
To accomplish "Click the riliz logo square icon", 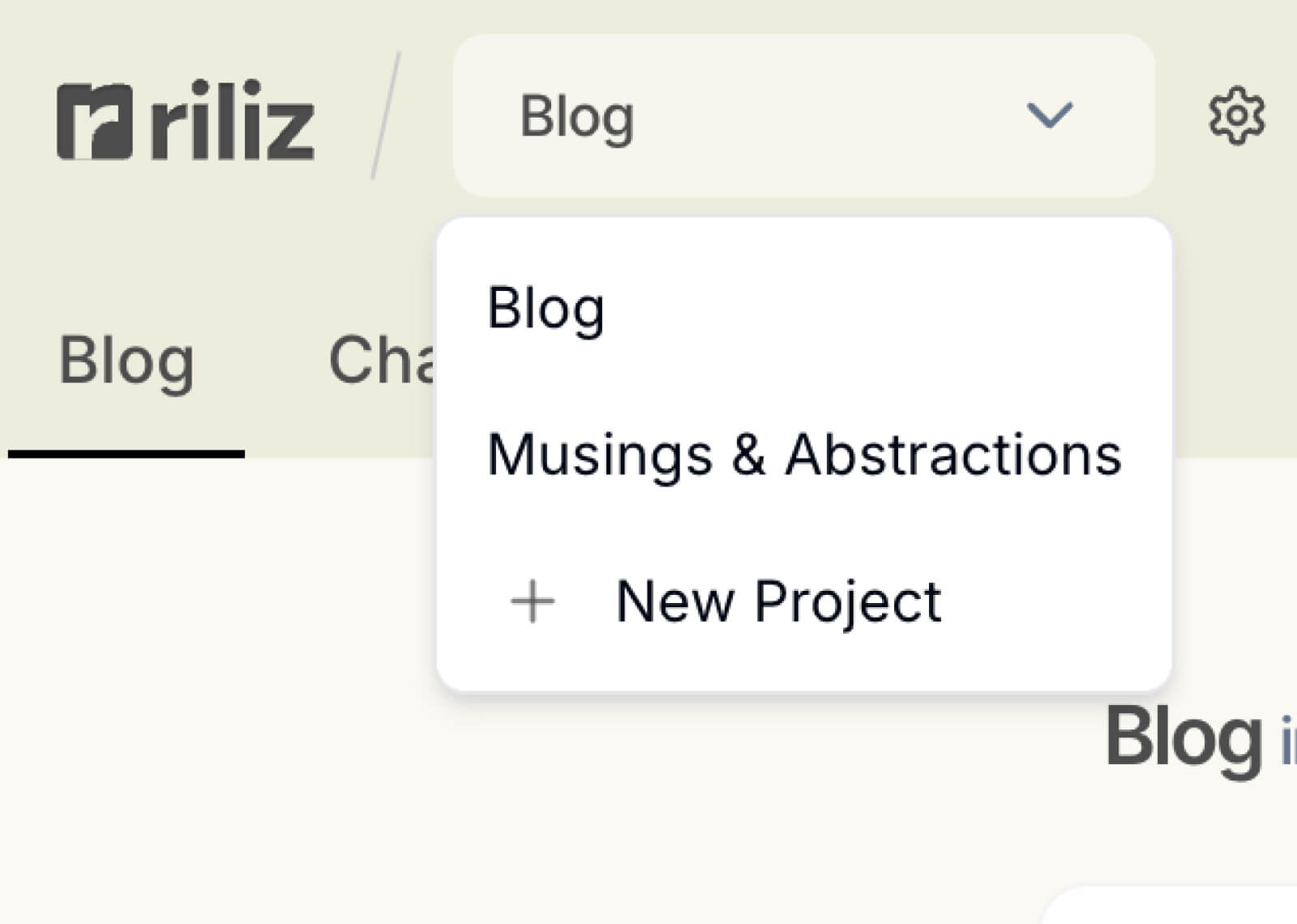I will pos(94,122).
